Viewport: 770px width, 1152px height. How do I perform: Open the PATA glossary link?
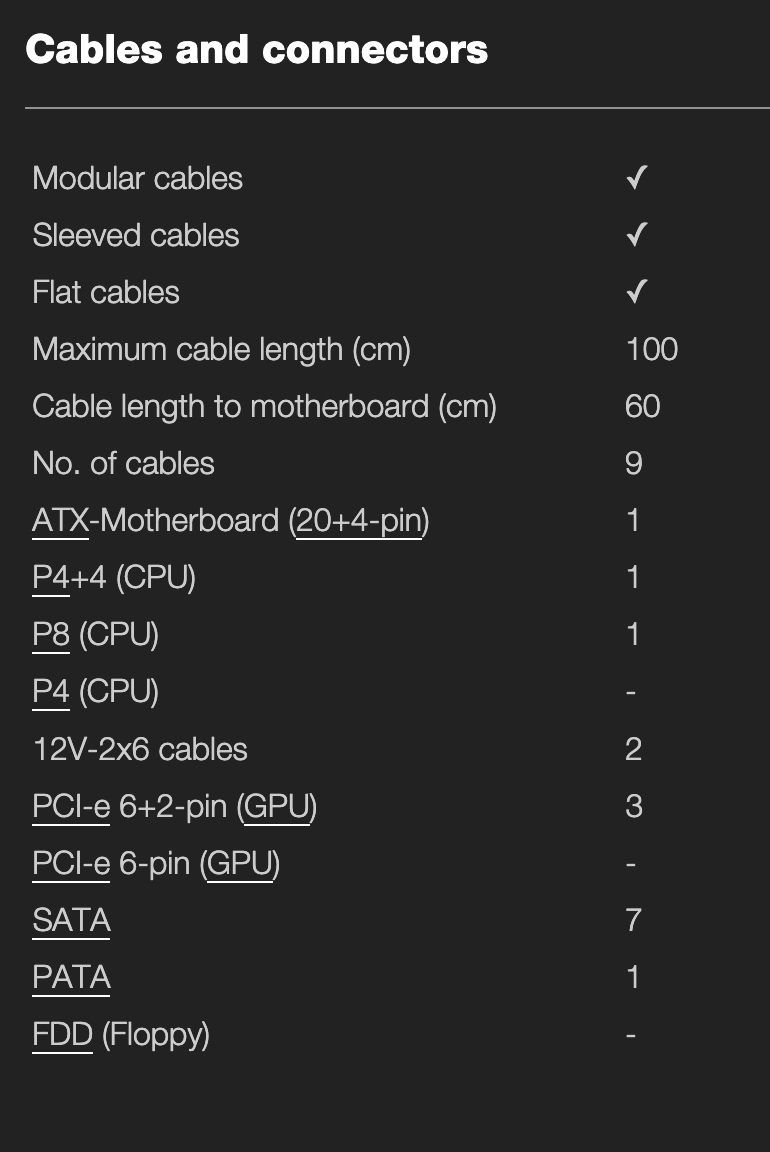(x=71, y=977)
